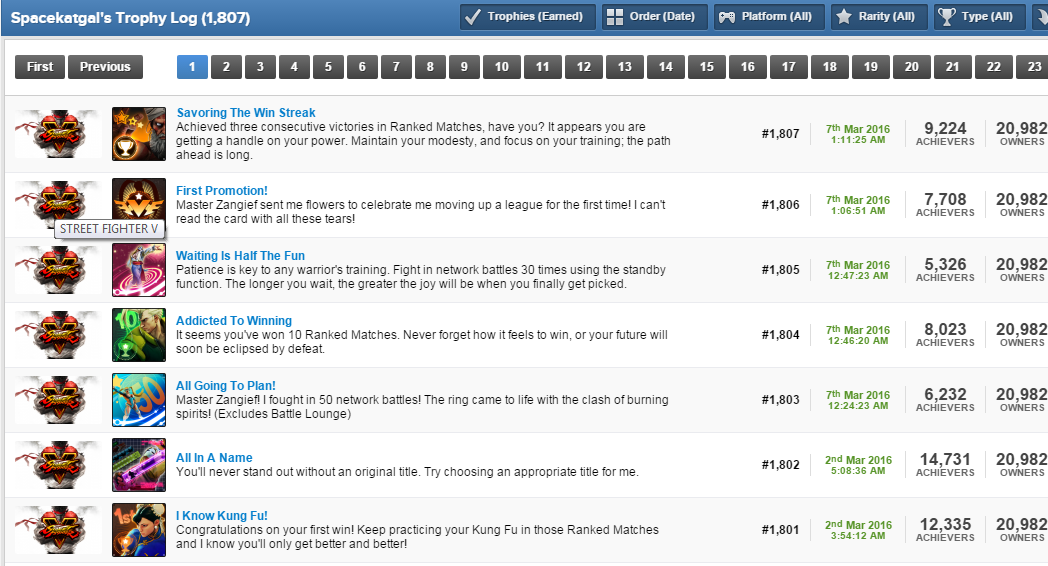Jump to page 7
Image resolution: width=1048 pixels, height=566 pixels.
click(396, 67)
